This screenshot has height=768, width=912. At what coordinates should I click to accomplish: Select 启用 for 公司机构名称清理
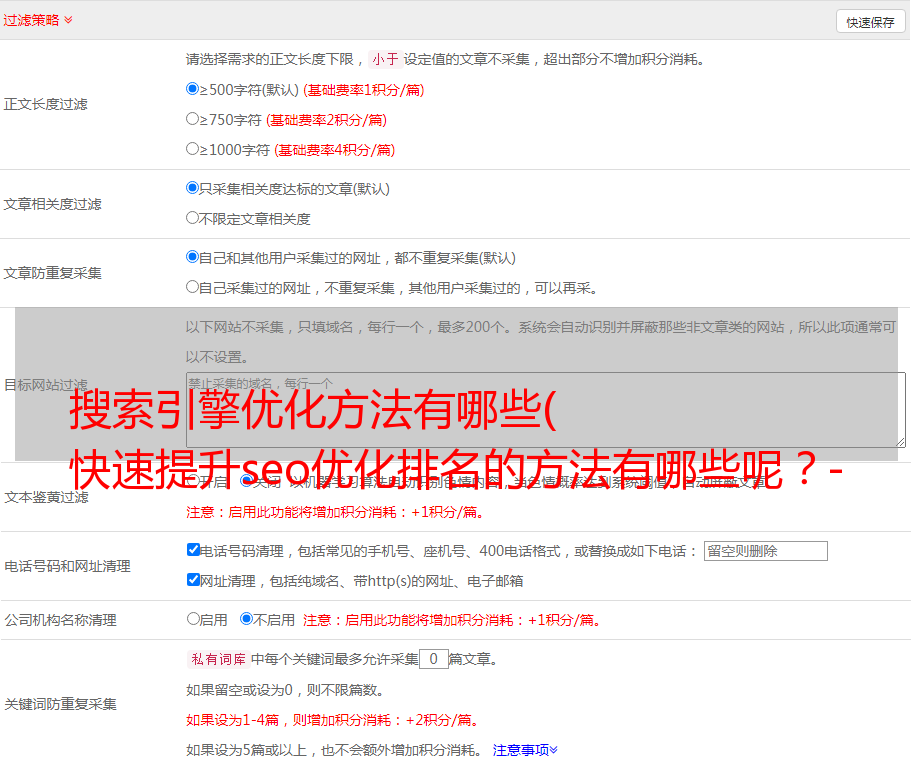[193, 618]
